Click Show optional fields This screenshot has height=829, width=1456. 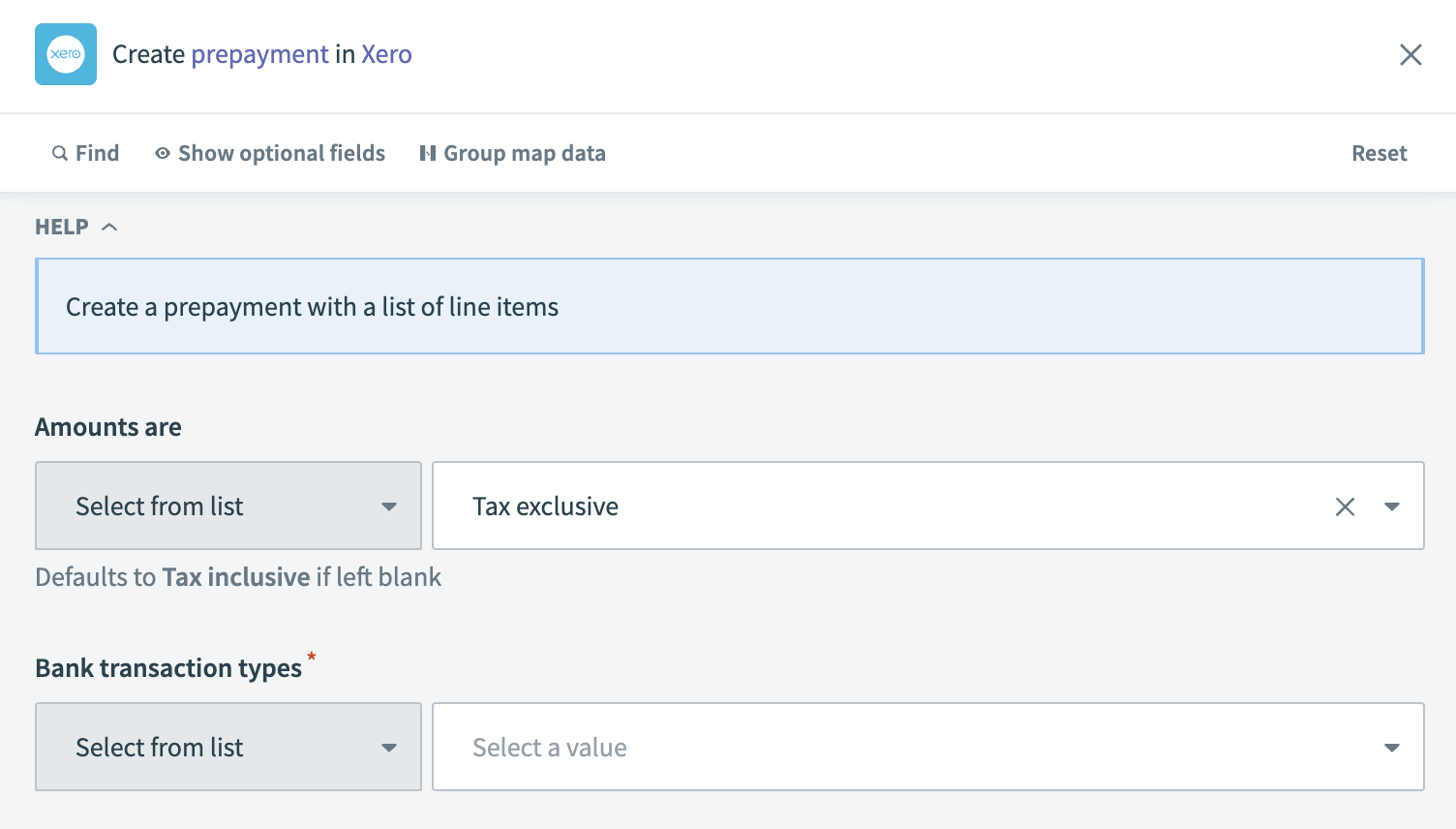point(281,153)
